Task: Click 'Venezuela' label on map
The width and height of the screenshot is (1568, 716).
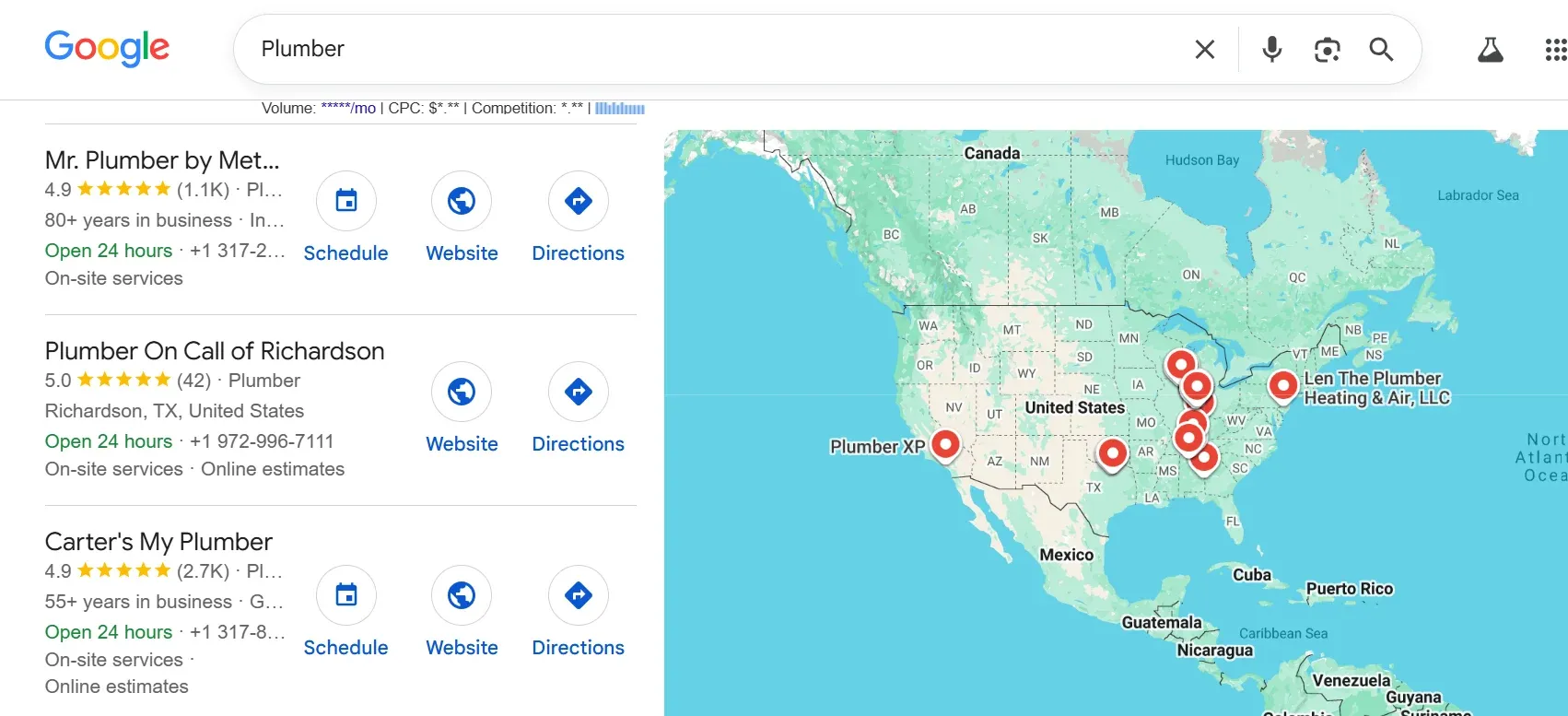Action: pyautogui.click(x=1352, y=681)
